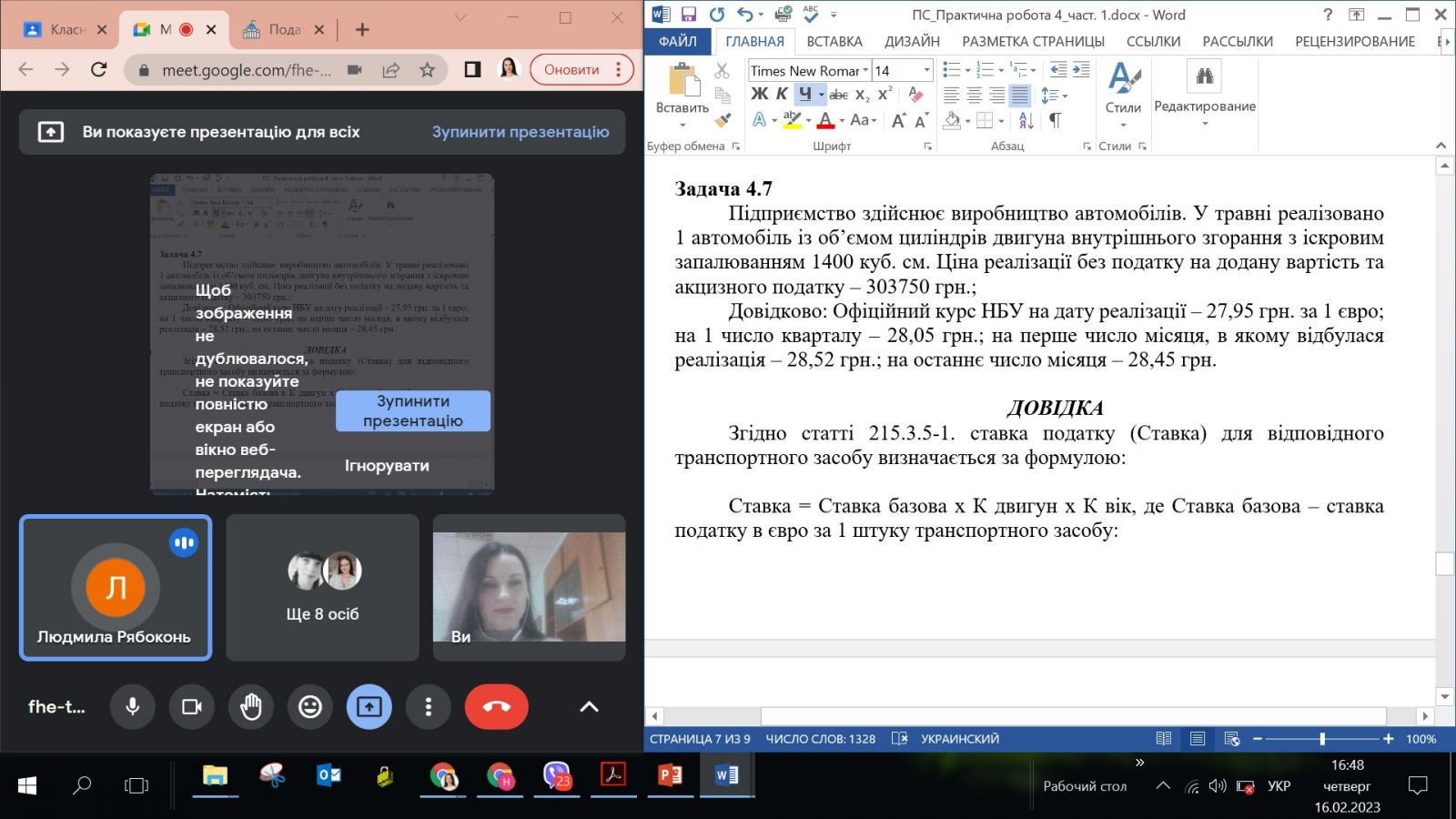Open the font name dropdown
This screenshot has width=1456, height=819.
[x=864, y=71]
